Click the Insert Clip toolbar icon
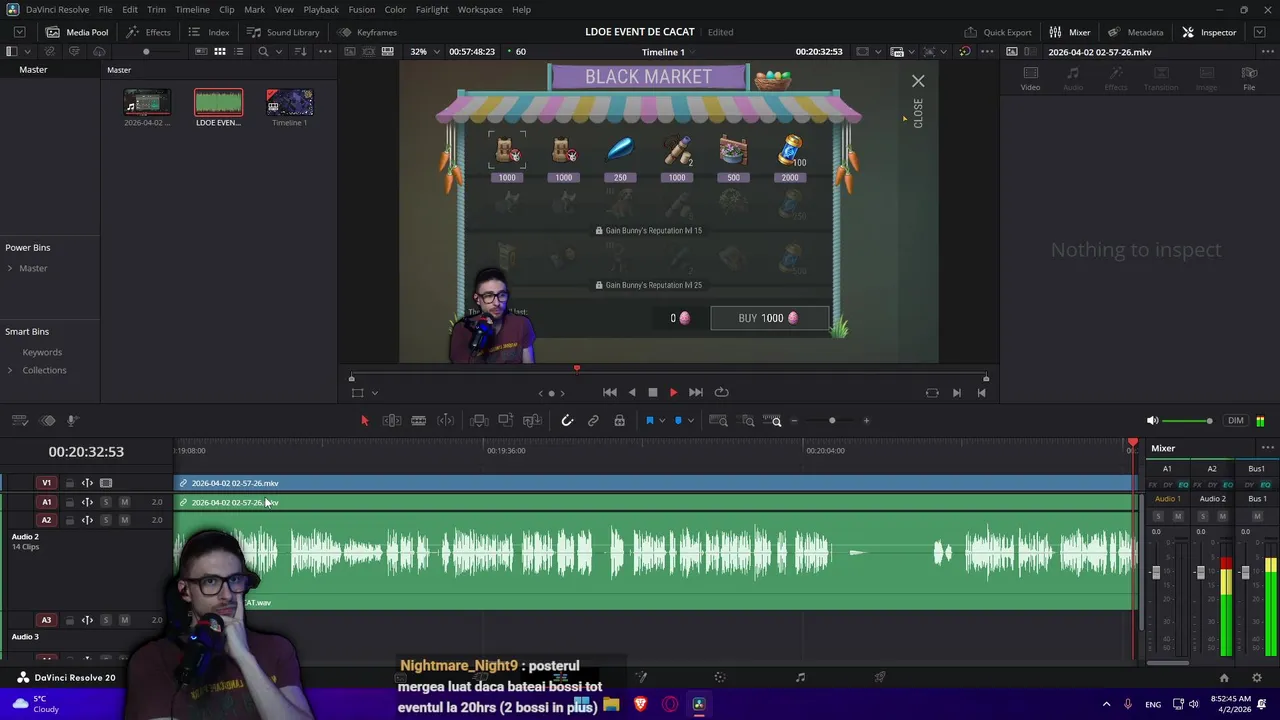1280x720 pixels. click(479, 421)
